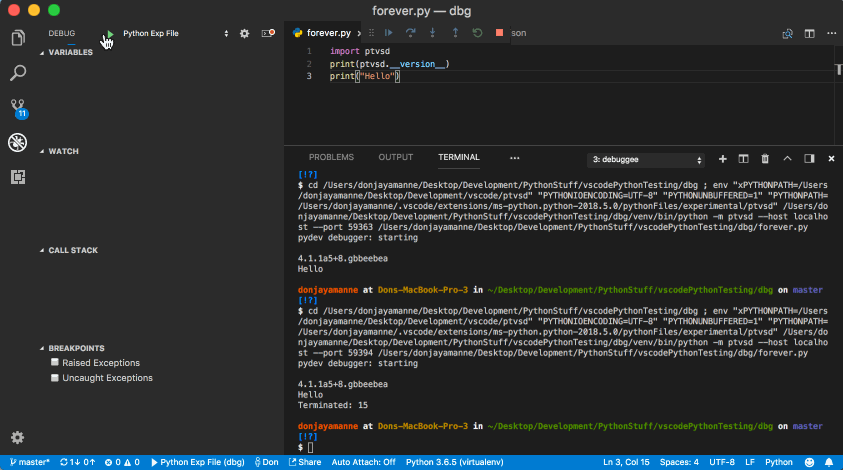Create new terminal with plus icon

click(x=723, y=159)
